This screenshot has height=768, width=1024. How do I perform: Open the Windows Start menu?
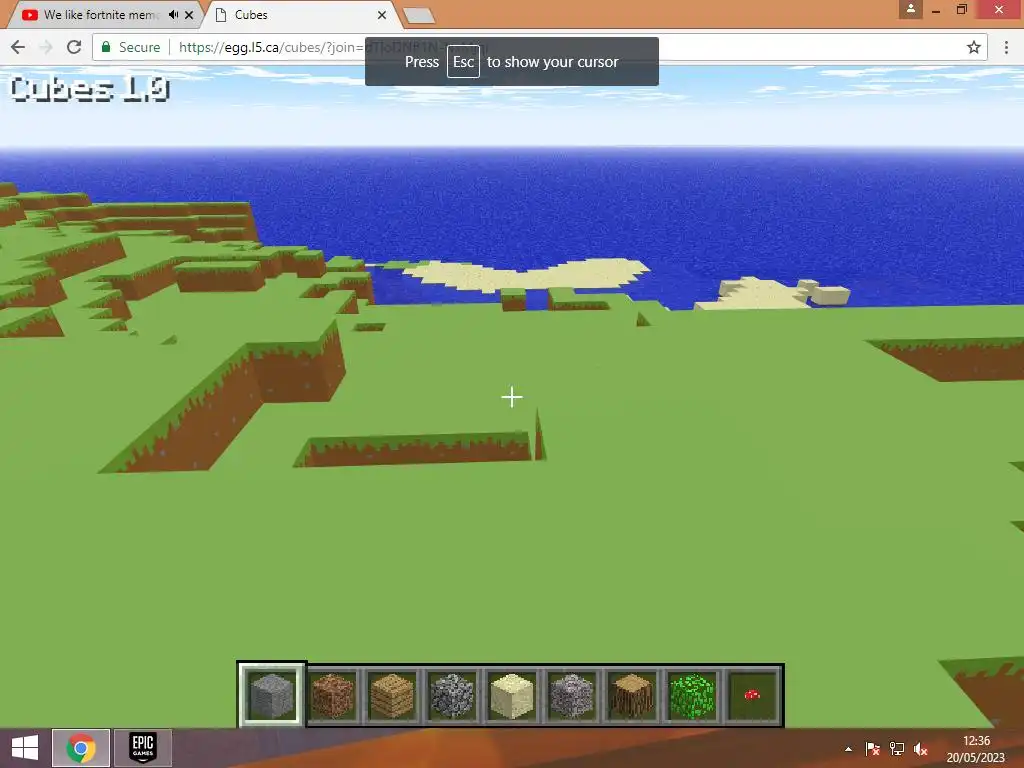click(x=25, y=747)
